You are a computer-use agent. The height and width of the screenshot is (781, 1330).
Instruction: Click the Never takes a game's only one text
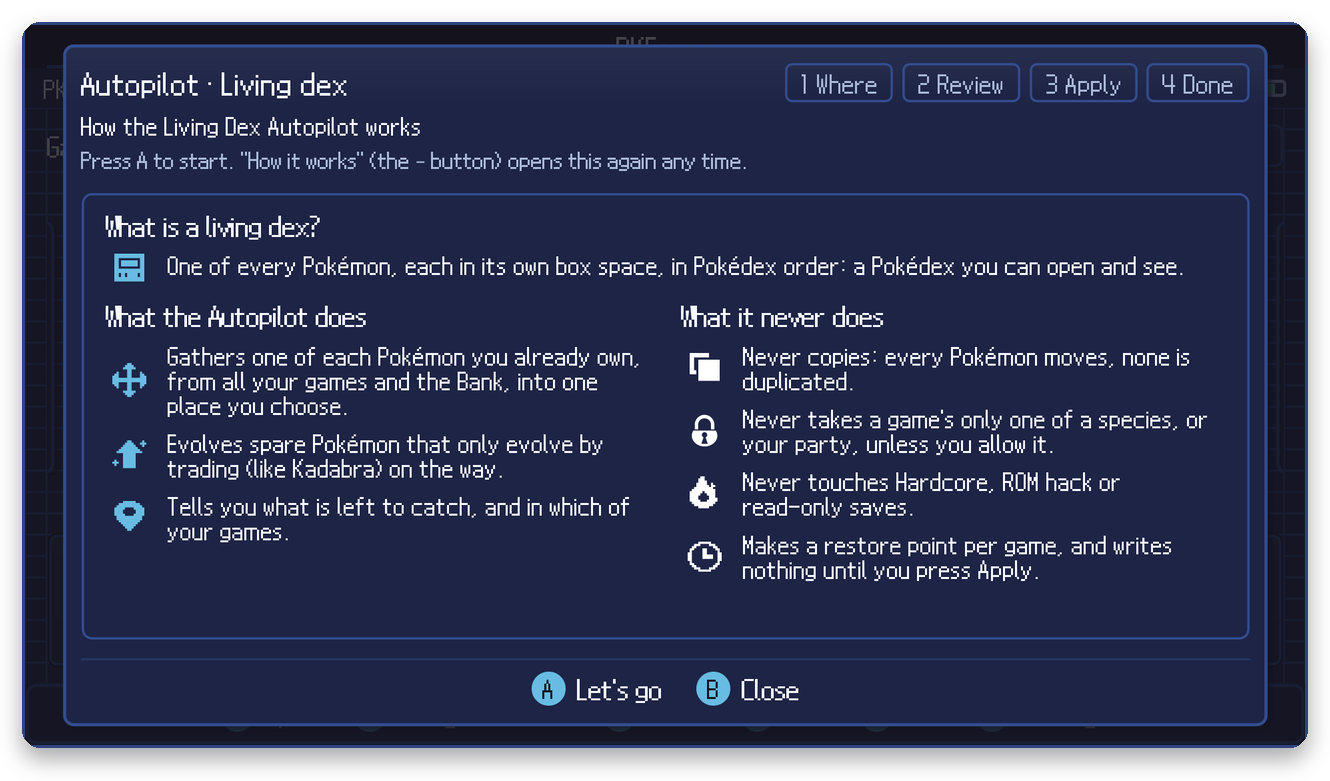(x=974, y=432)
